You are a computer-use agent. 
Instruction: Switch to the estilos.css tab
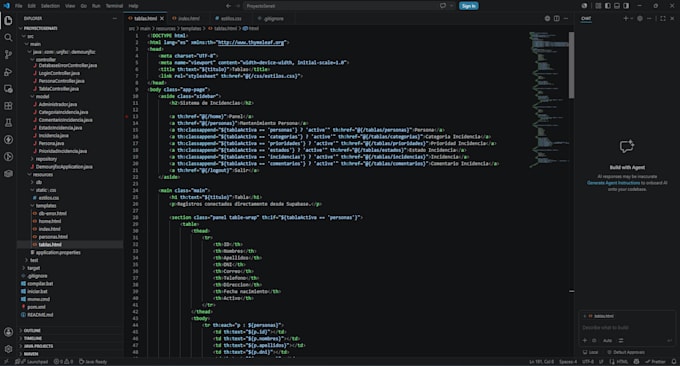231,19
